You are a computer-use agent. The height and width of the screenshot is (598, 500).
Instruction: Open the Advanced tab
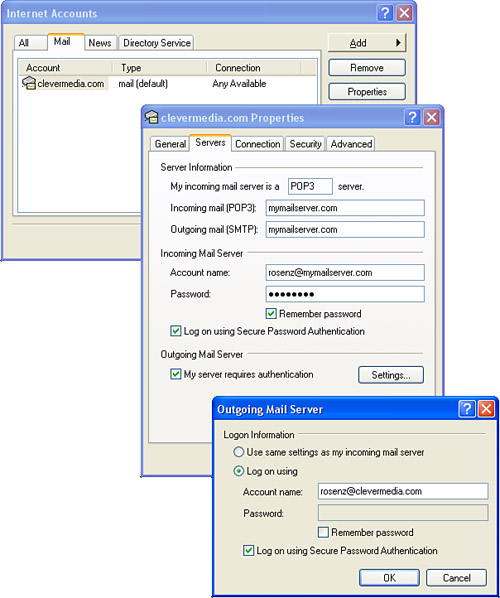tap(351, 144)
